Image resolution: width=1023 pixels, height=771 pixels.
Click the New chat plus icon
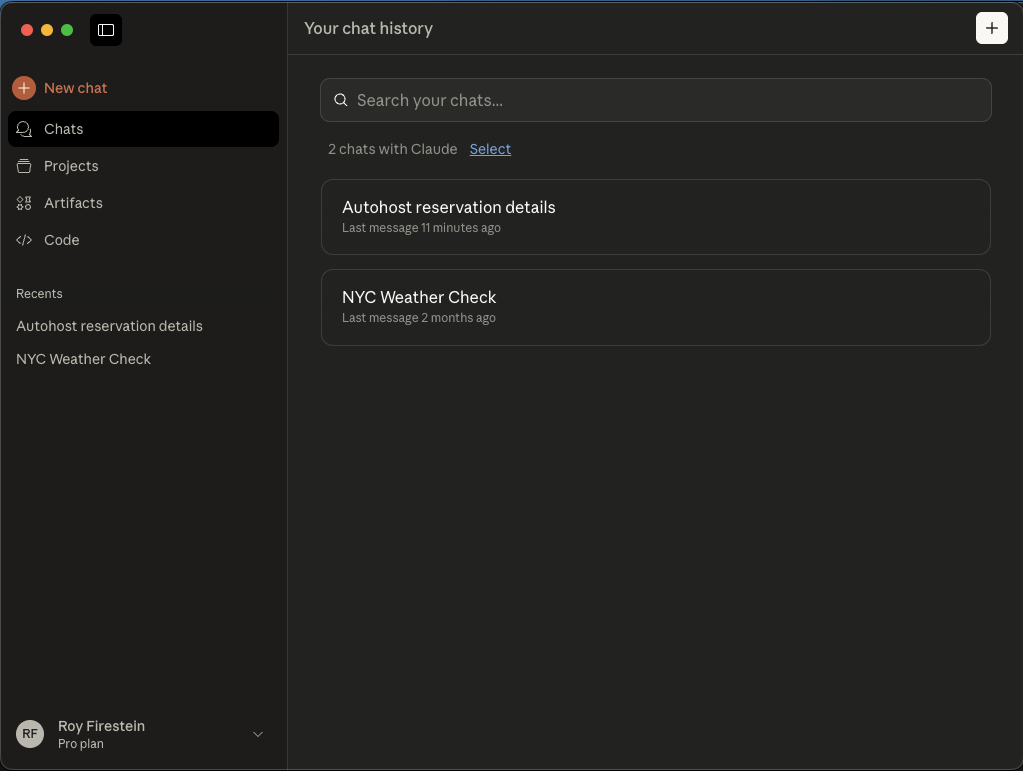tap(24, 88)
